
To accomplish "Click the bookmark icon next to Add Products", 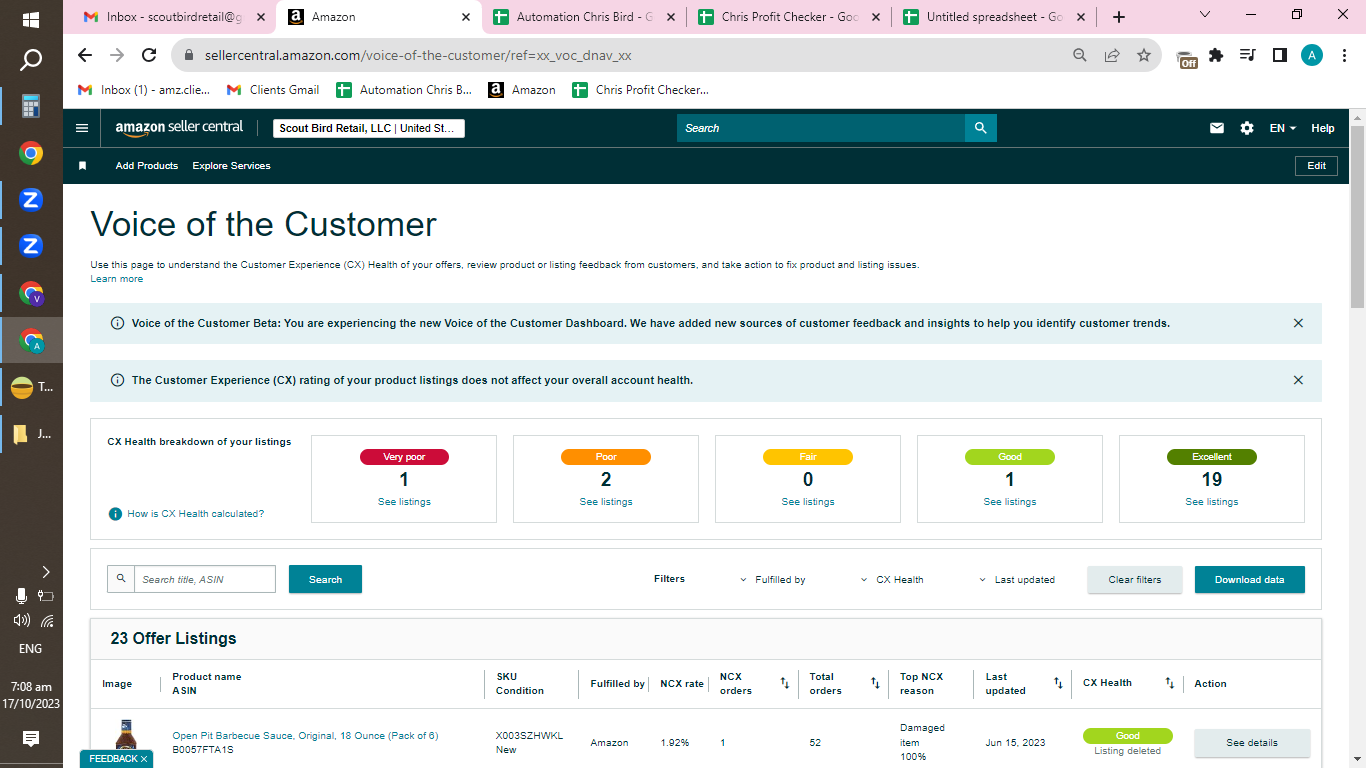I will click(x=83, y=166).
